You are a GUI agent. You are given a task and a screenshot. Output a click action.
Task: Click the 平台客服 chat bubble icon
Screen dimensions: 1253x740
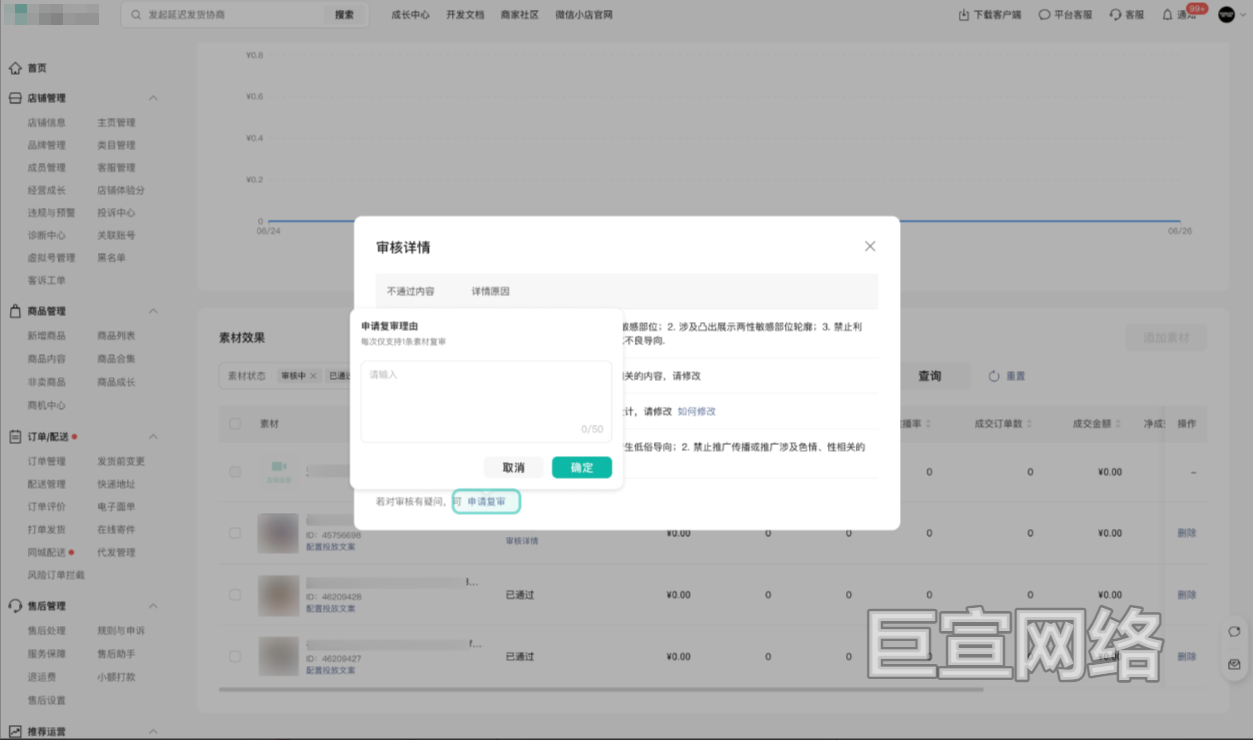[1044, 15]
